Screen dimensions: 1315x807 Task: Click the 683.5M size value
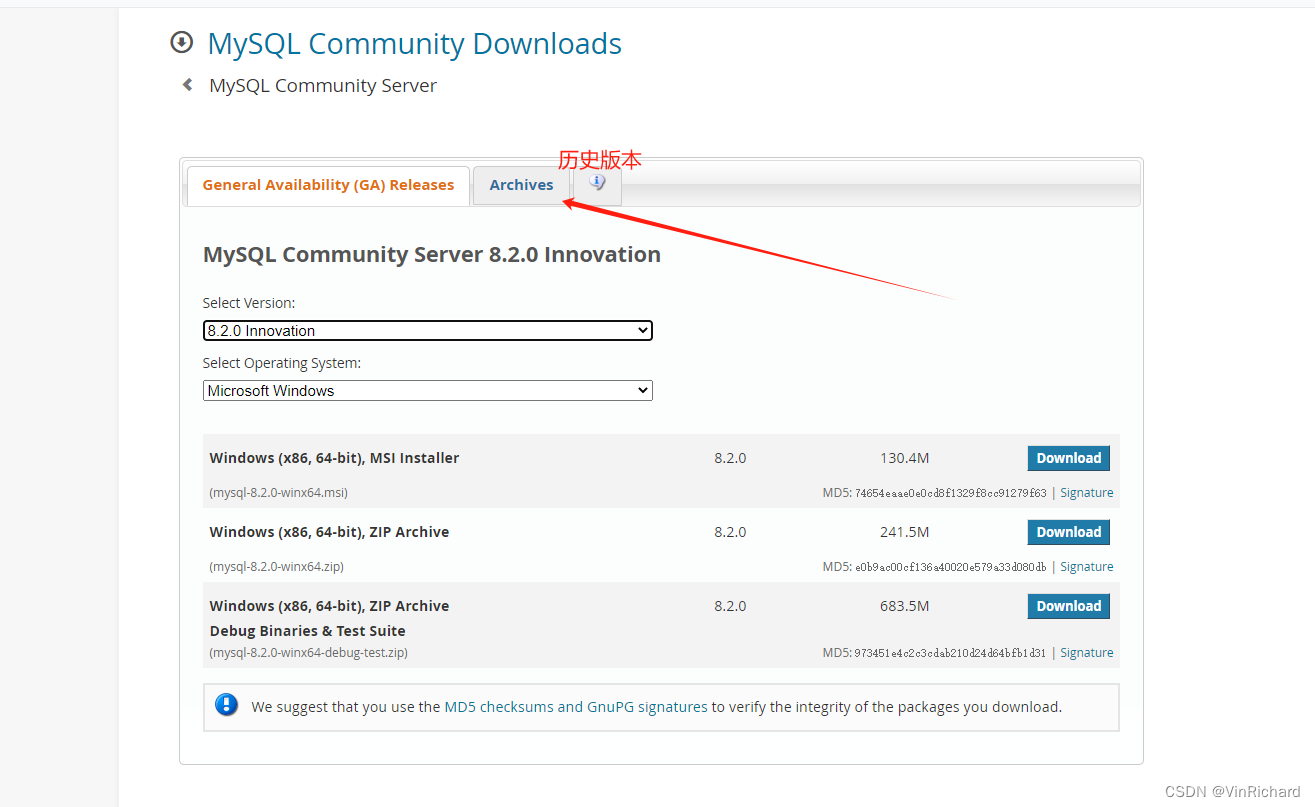904,606
